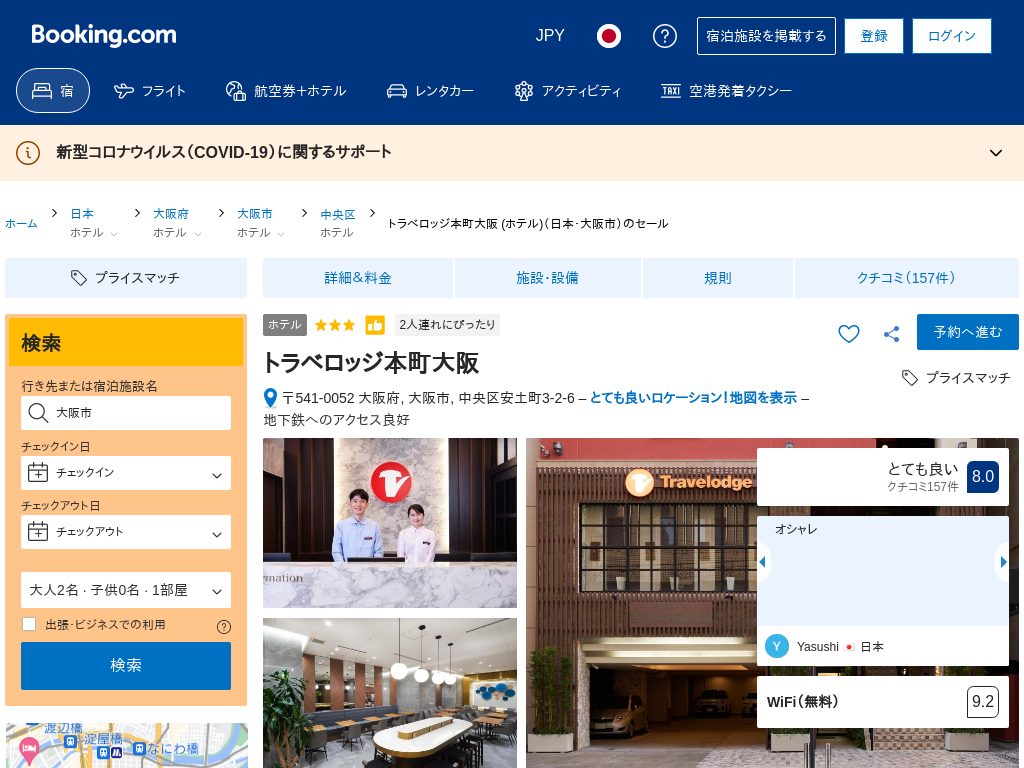Click the 大阪市 breadcrumb link
The height and width of the screenshot is (768, 1024).
point(255,214)
